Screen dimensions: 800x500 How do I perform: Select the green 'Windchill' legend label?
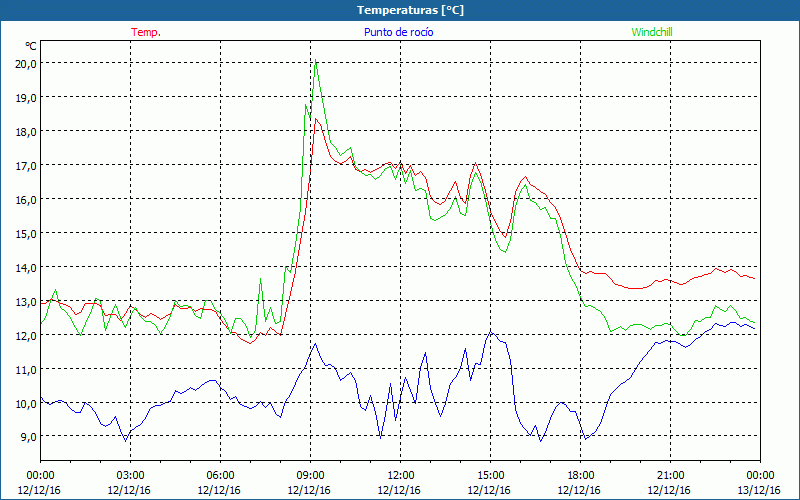click(x=652, y=32)
